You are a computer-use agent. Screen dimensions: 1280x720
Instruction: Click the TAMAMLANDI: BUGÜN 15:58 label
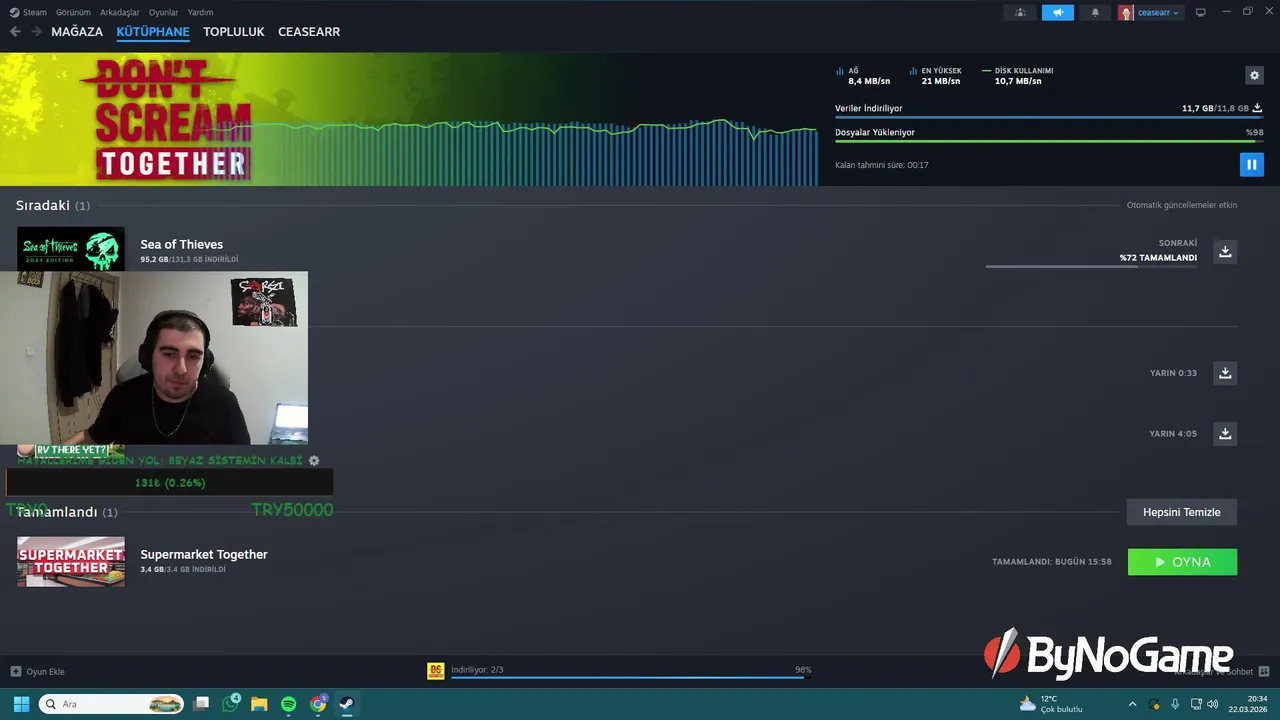pyautogui.click(x=1052, y=562)
